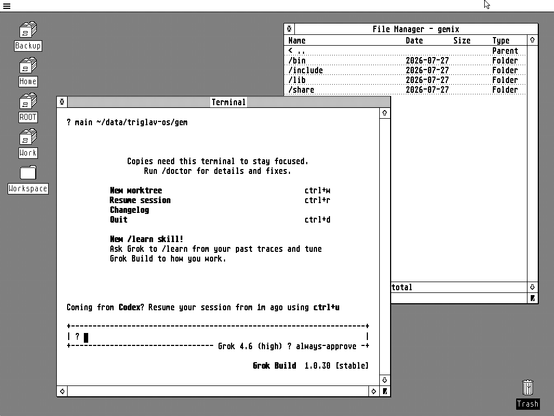Click the Terminal prompt input box
This screenshot has height=416, width=554.
point(218,336)
